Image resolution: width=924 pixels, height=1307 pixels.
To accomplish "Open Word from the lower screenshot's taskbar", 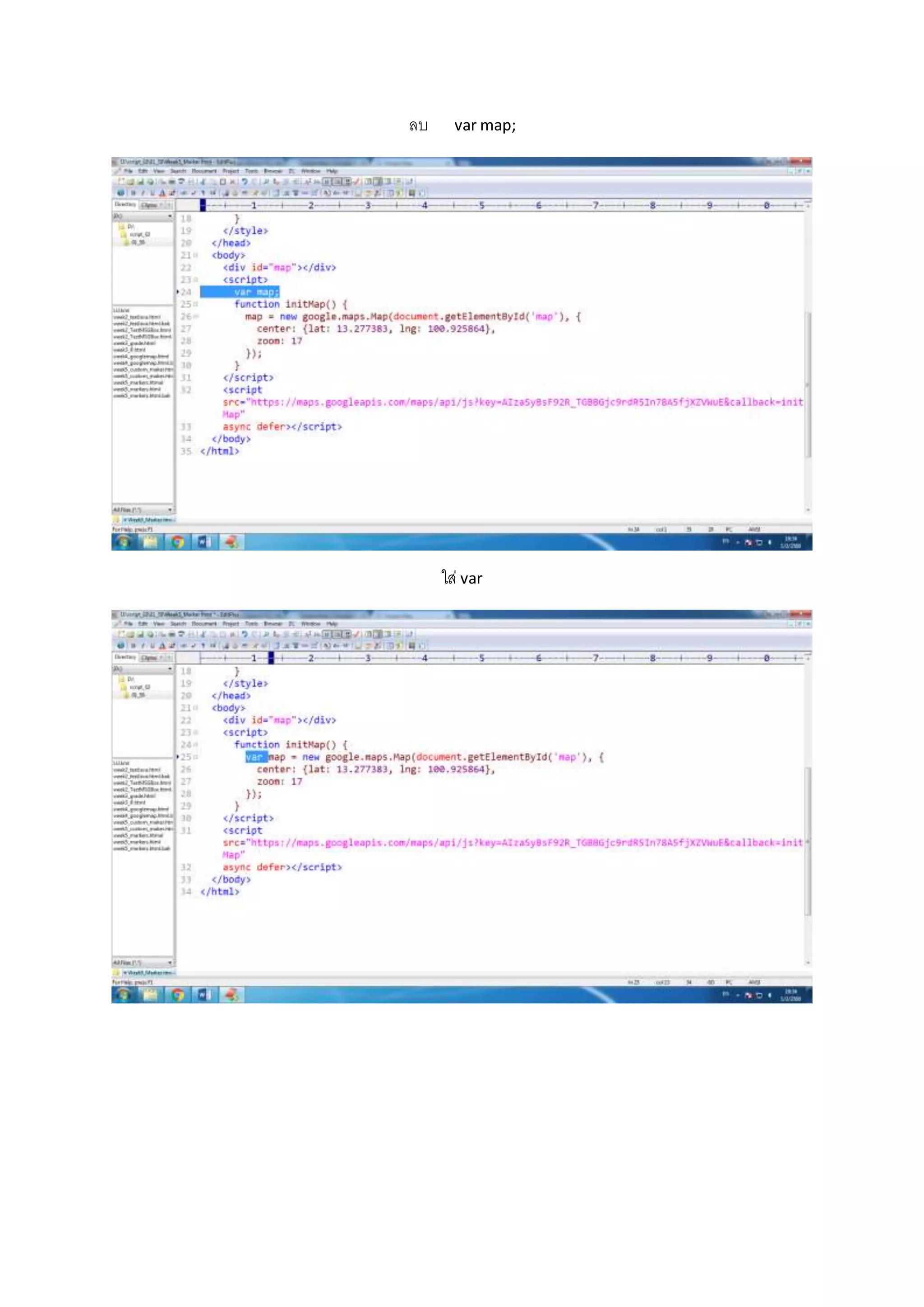I will click(x=204, y=995).
